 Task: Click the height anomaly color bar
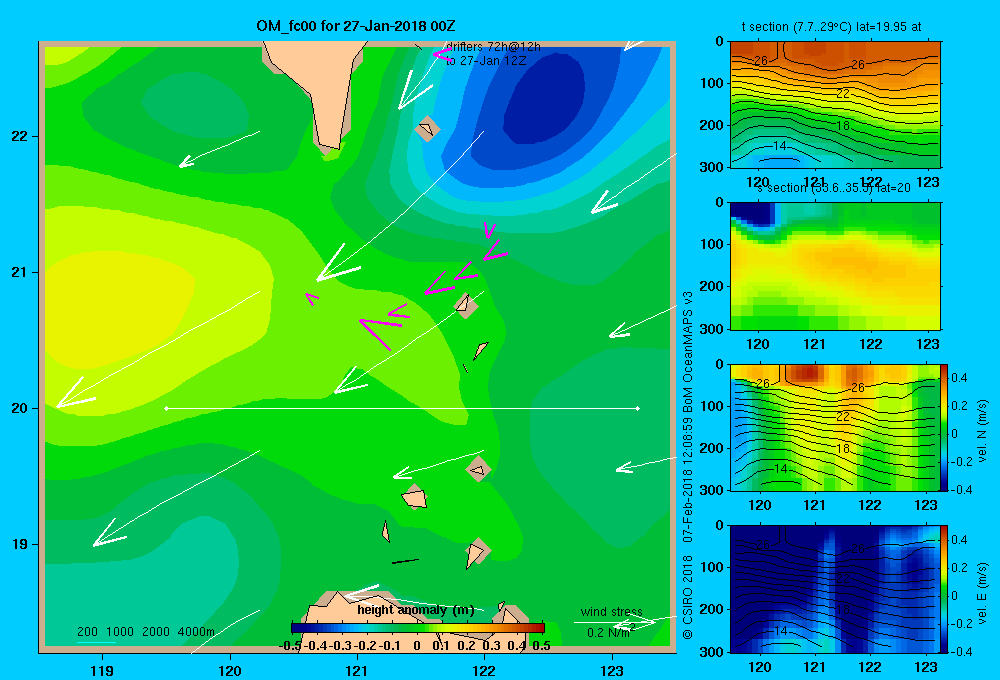pyautogui.click(x=418, y=628)
